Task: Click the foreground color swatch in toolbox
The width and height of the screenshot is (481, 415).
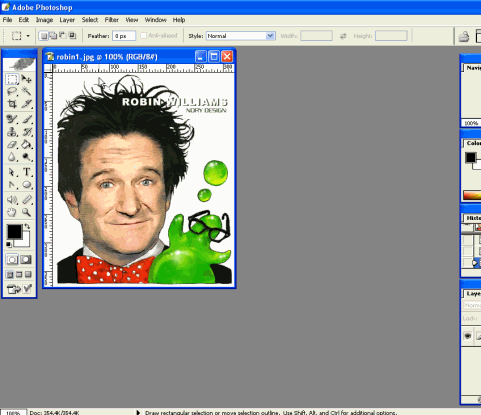Action: 14,232
